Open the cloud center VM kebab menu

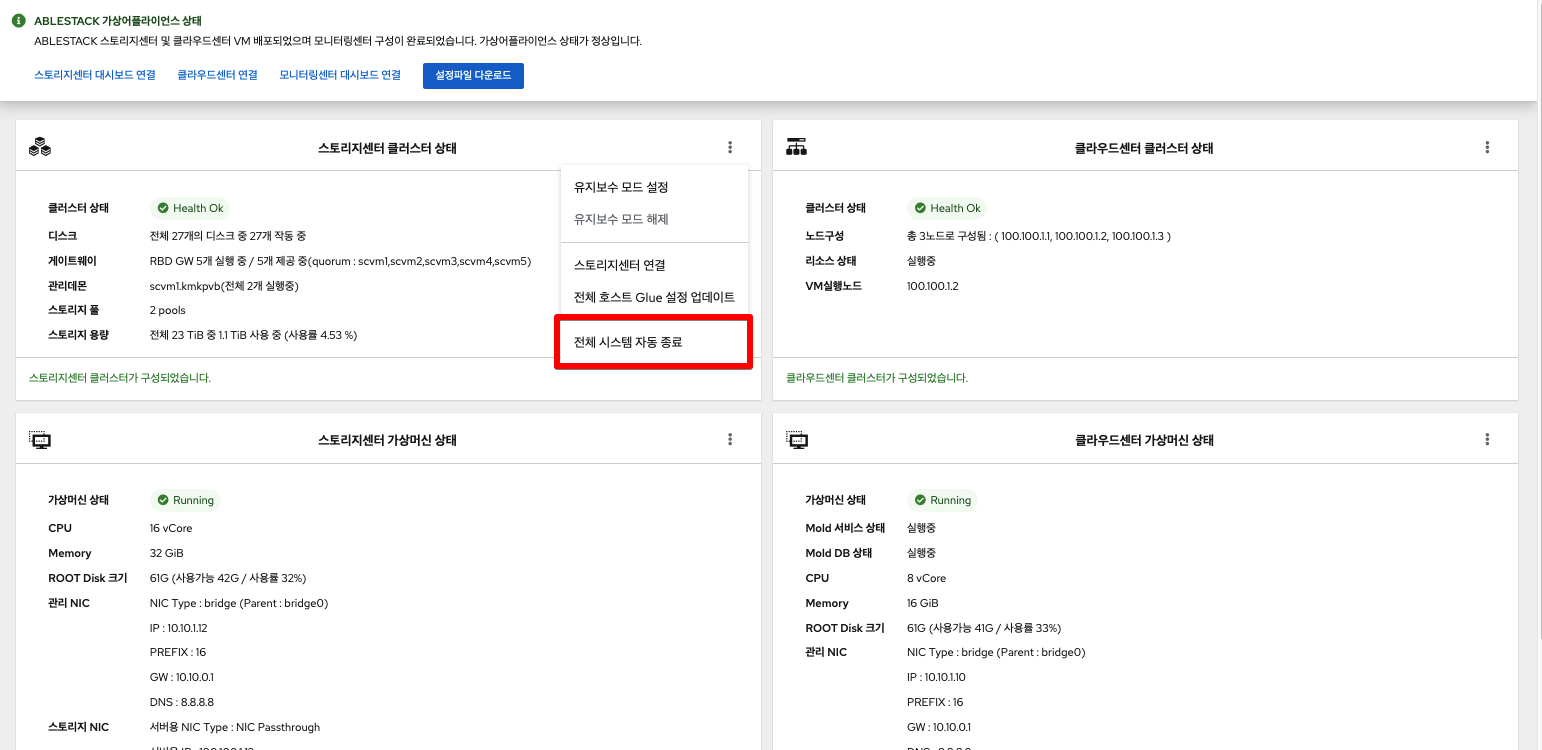pyautogui.click(x=1487, y=440)
